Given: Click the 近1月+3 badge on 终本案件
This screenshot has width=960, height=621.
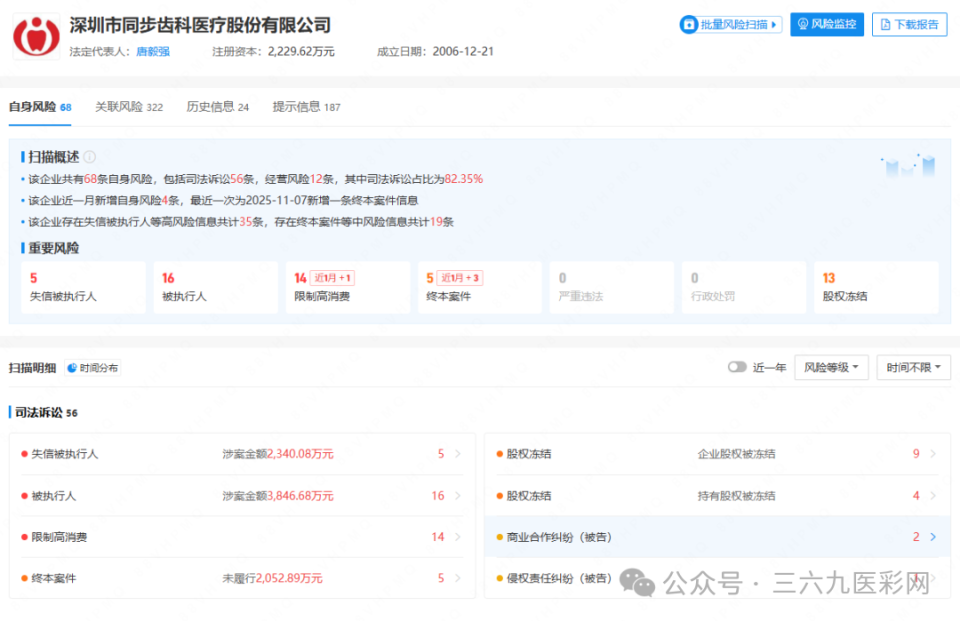Looking at the screenshot, I should point(460,278).
